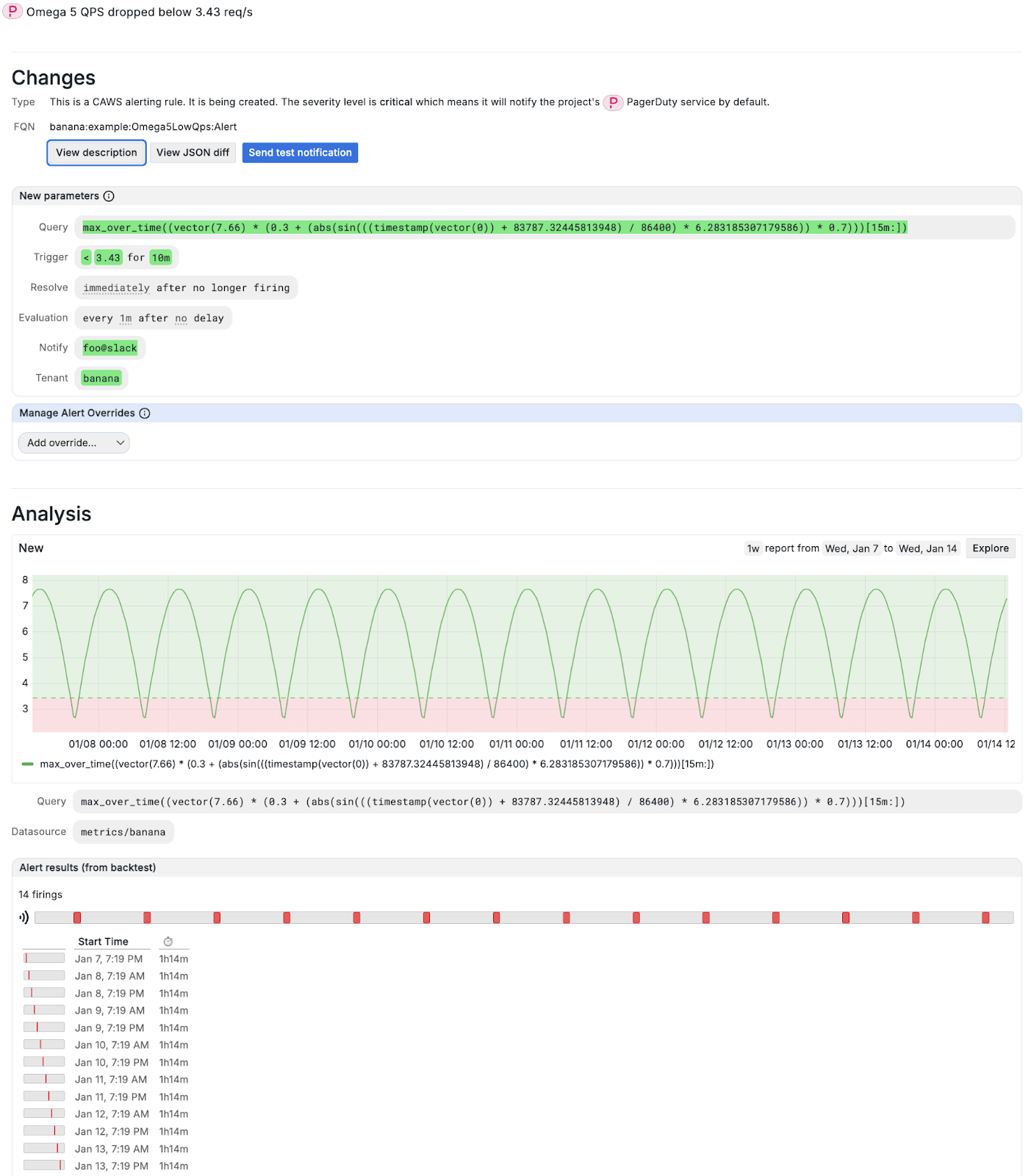This screenshot has width=1031, height=1176.
Task: Open Explore for the analysis chart
Action: pos(990,548)
